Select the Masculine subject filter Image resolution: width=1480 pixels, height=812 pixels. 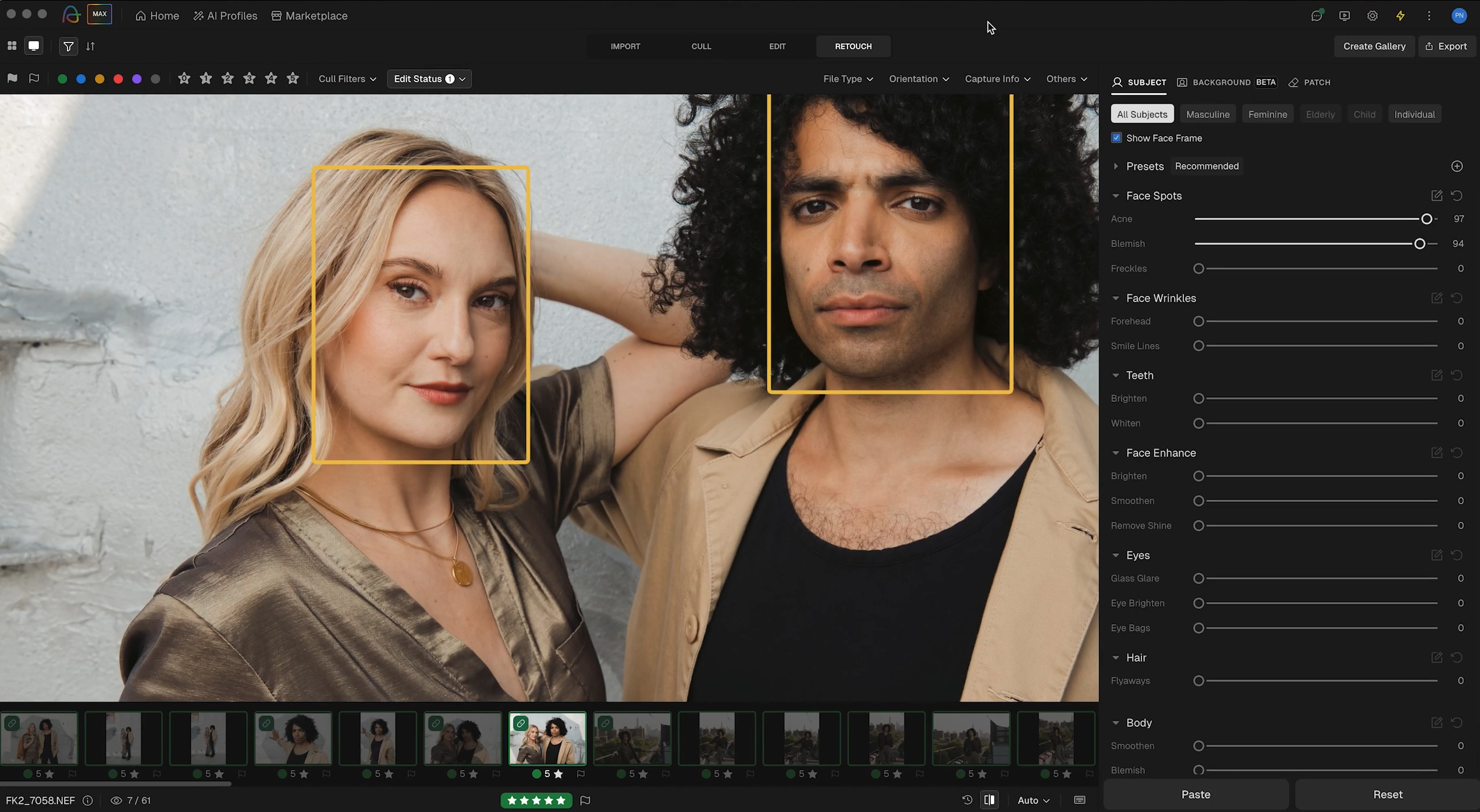pos(1208,114)
